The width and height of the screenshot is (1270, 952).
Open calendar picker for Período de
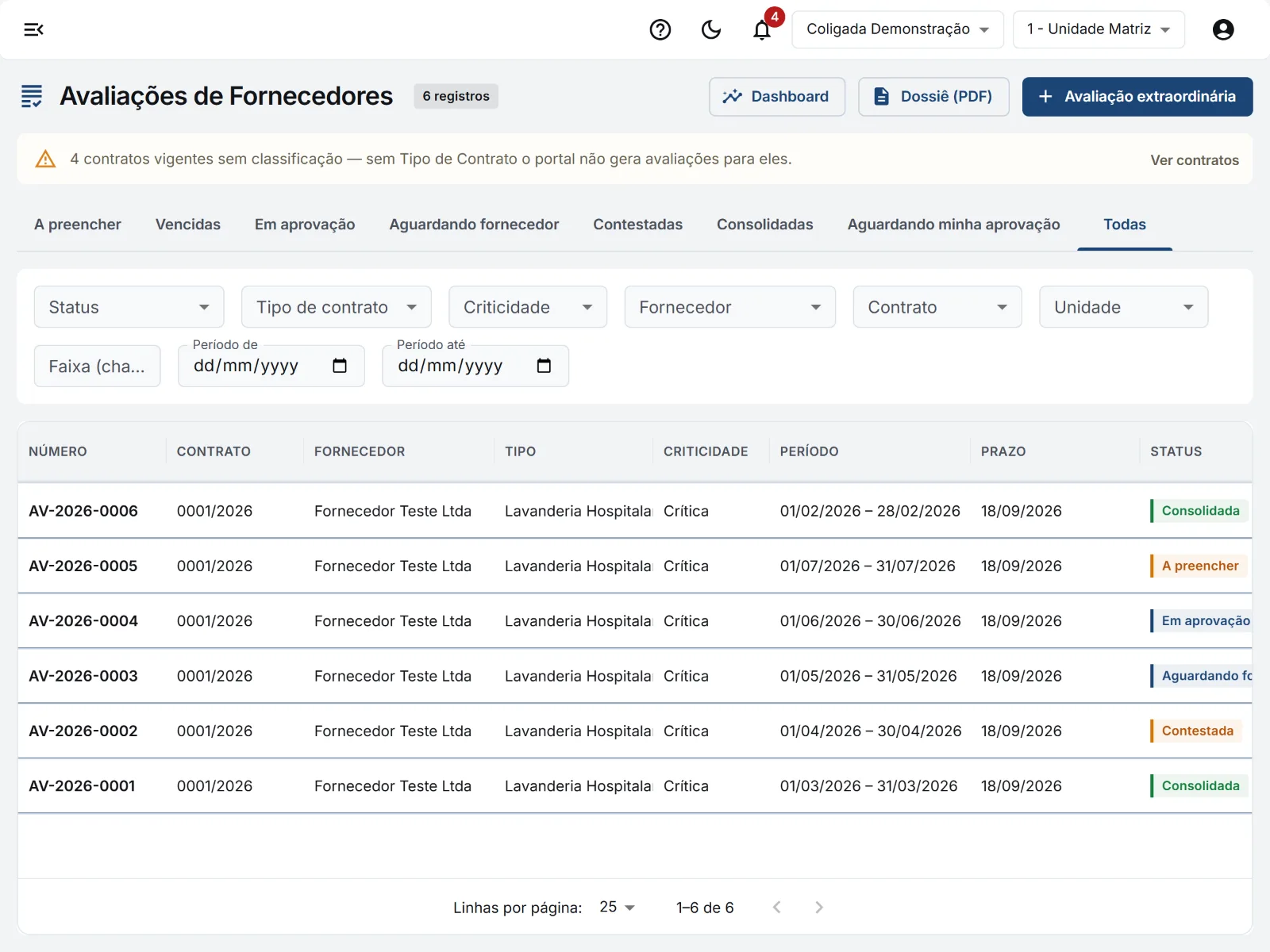[340, 366]
